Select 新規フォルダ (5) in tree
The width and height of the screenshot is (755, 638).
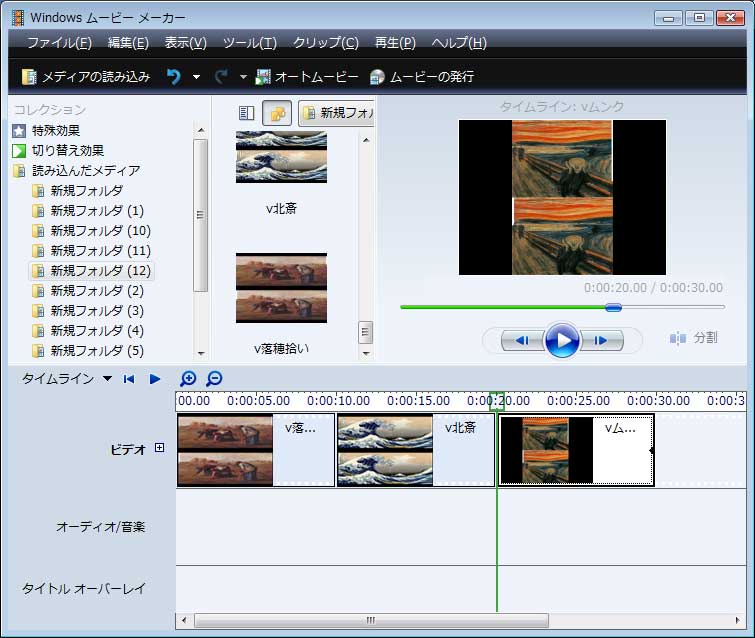click(88, 351)
